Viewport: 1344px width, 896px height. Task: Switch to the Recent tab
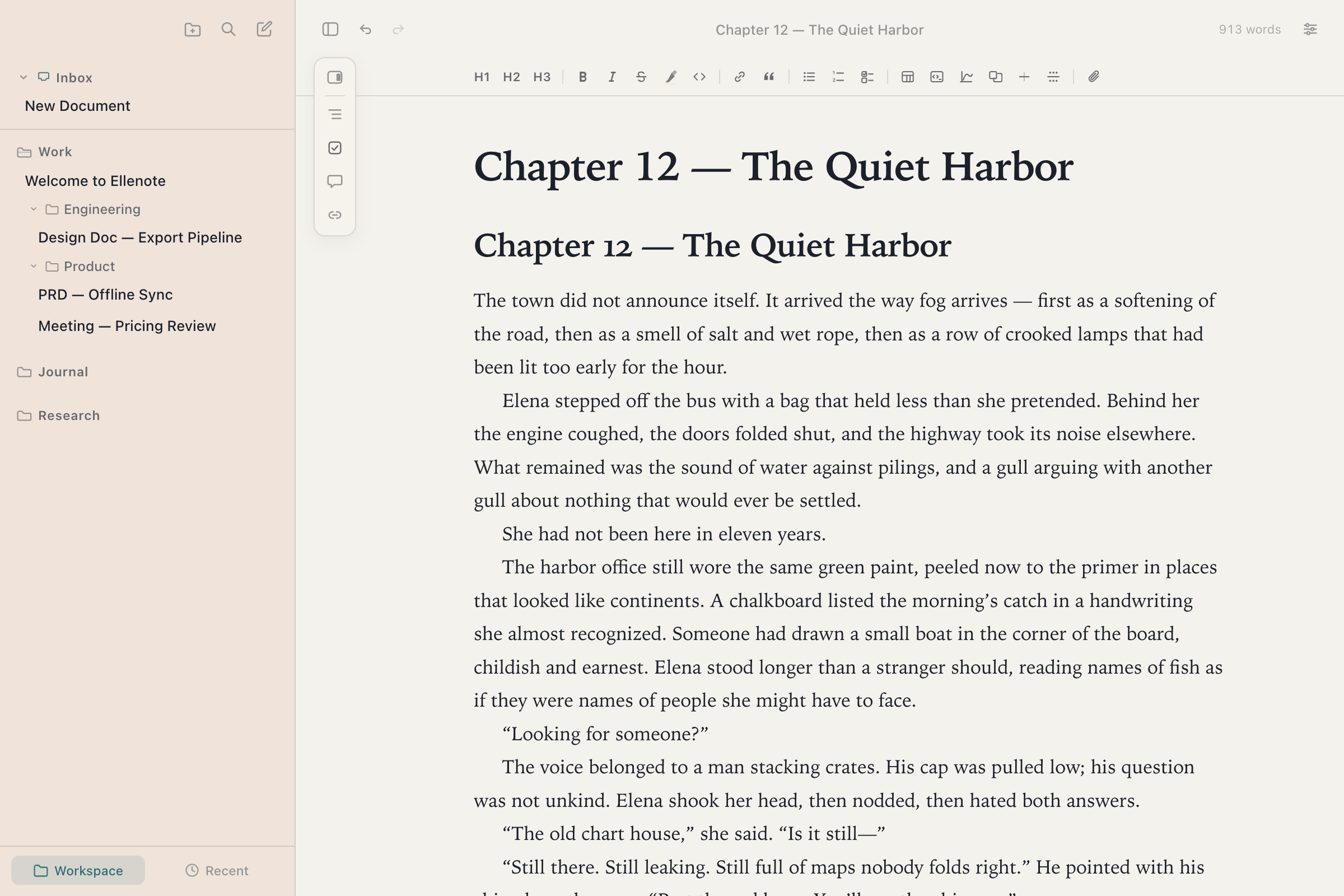[x=217, y=870]
